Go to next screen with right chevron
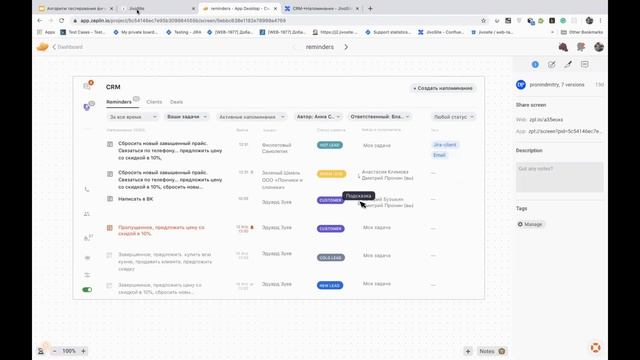This screenshot has width=640, height=360. click(346, 47)
